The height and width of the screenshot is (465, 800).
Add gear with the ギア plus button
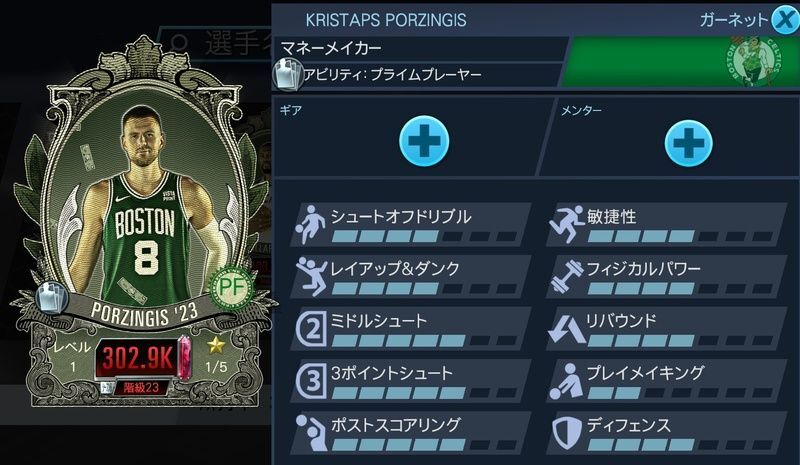pos(423,141)
